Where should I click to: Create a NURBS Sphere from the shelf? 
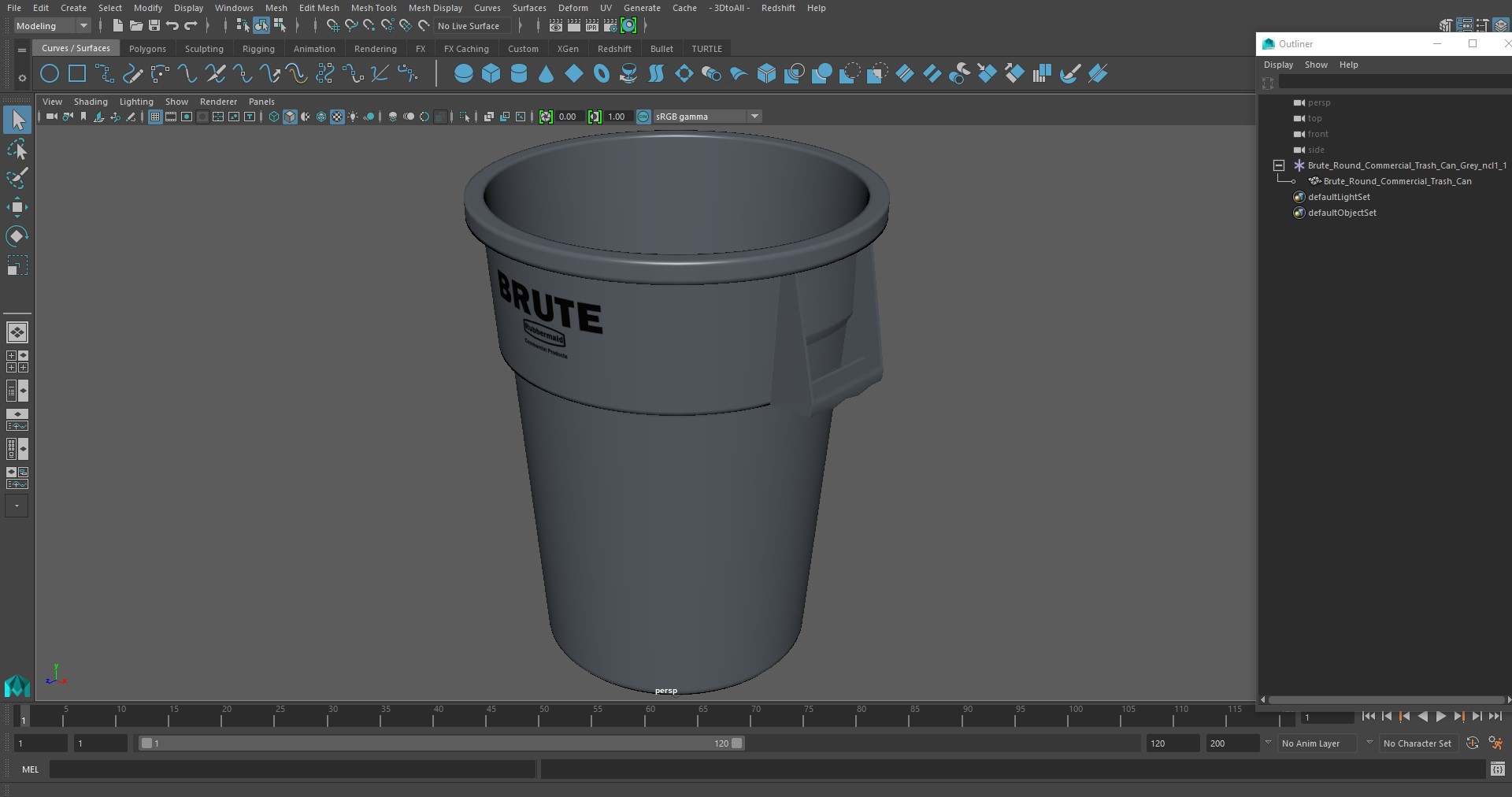pyautogui.click(x=464, y=74)
